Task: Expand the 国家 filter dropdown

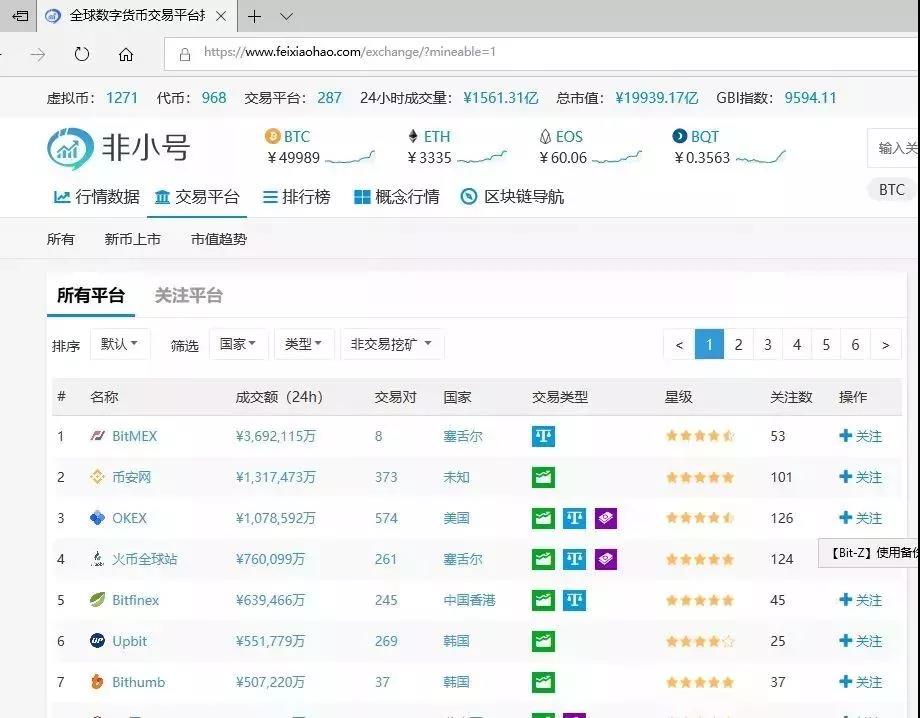Action: 238,344
